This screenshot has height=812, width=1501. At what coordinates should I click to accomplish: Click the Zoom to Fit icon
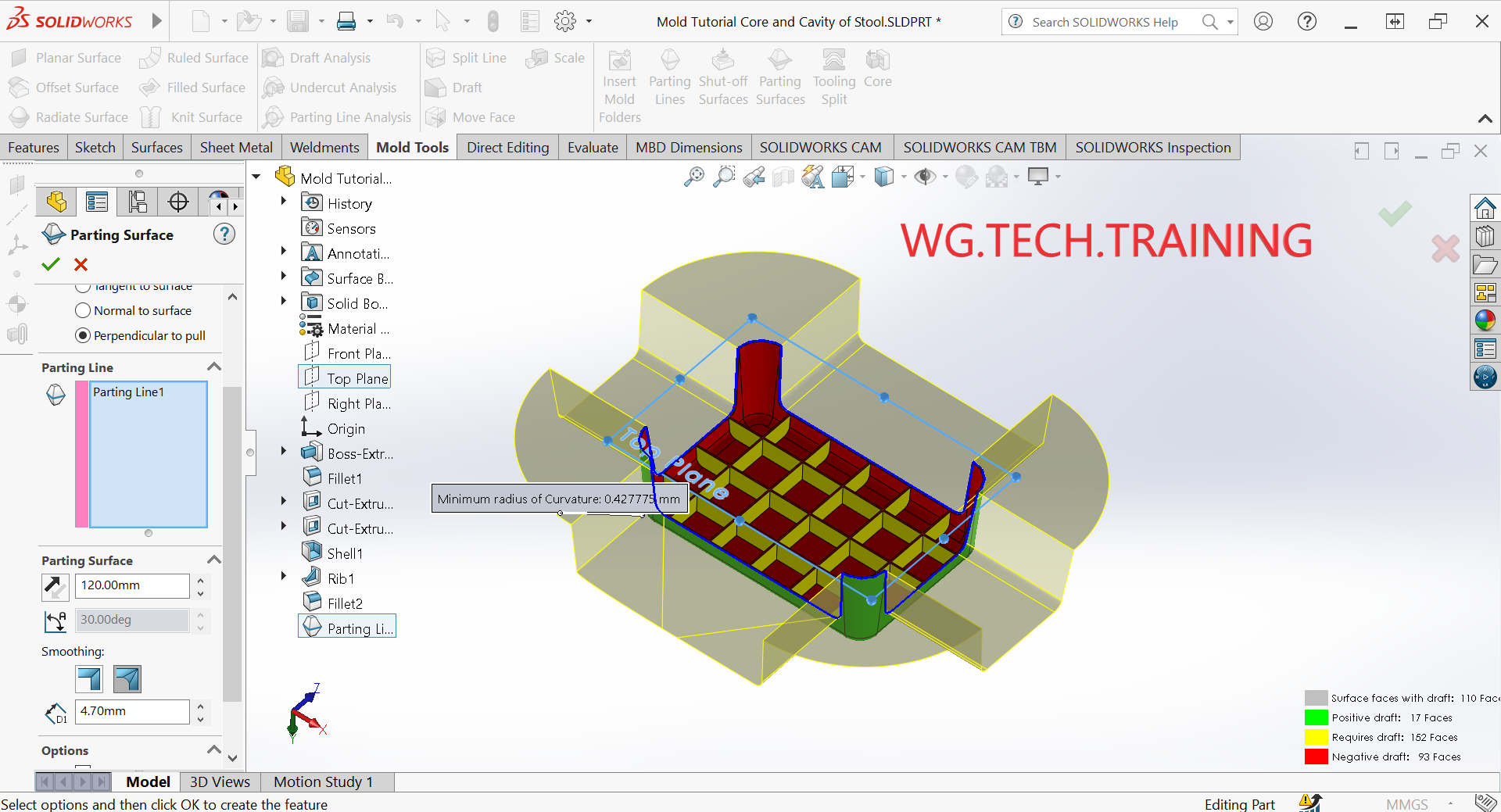[693, 177]
